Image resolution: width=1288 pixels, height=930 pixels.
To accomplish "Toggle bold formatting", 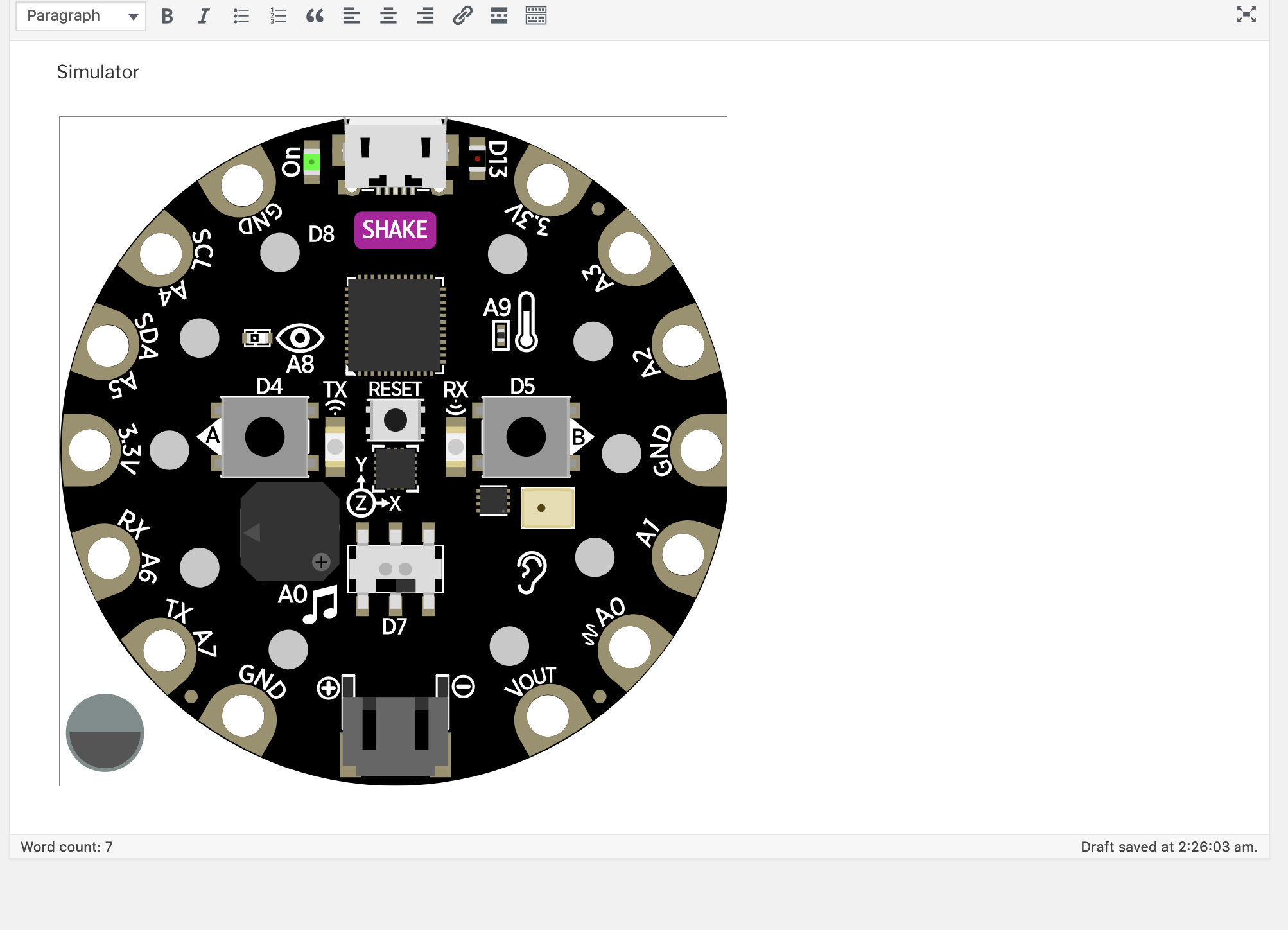I will (x=166, y=15).
